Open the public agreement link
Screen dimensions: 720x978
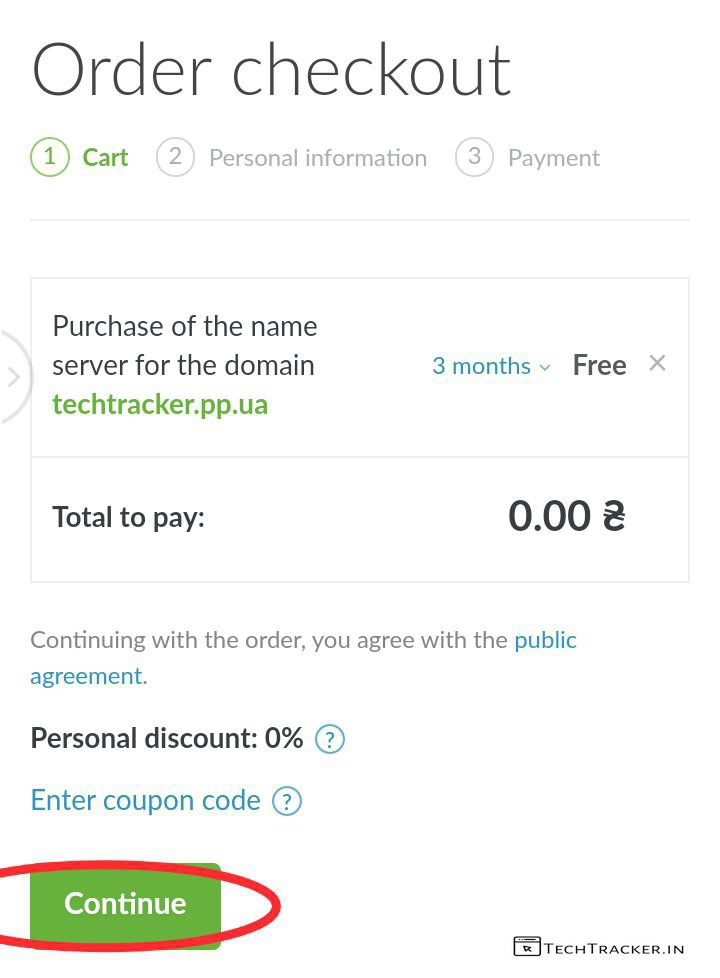point(545,640)
